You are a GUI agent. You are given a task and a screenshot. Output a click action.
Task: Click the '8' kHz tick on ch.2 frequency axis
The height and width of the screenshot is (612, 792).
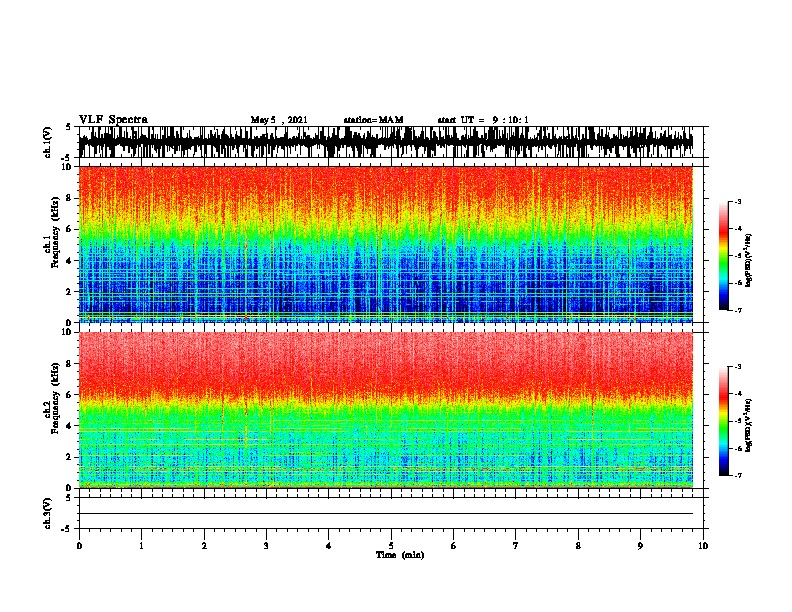pos(70,364)
